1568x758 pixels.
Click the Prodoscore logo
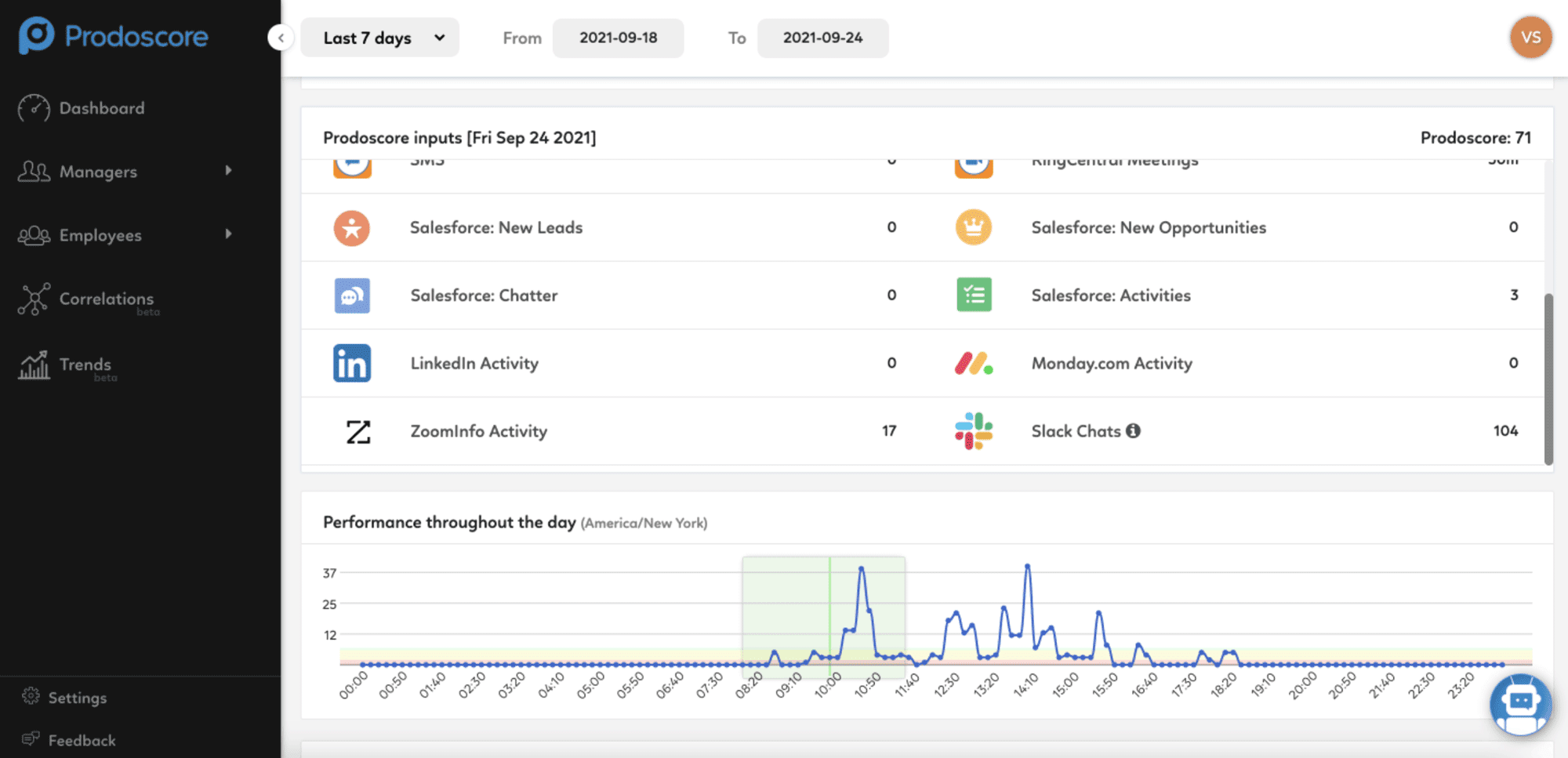point(114,36)
